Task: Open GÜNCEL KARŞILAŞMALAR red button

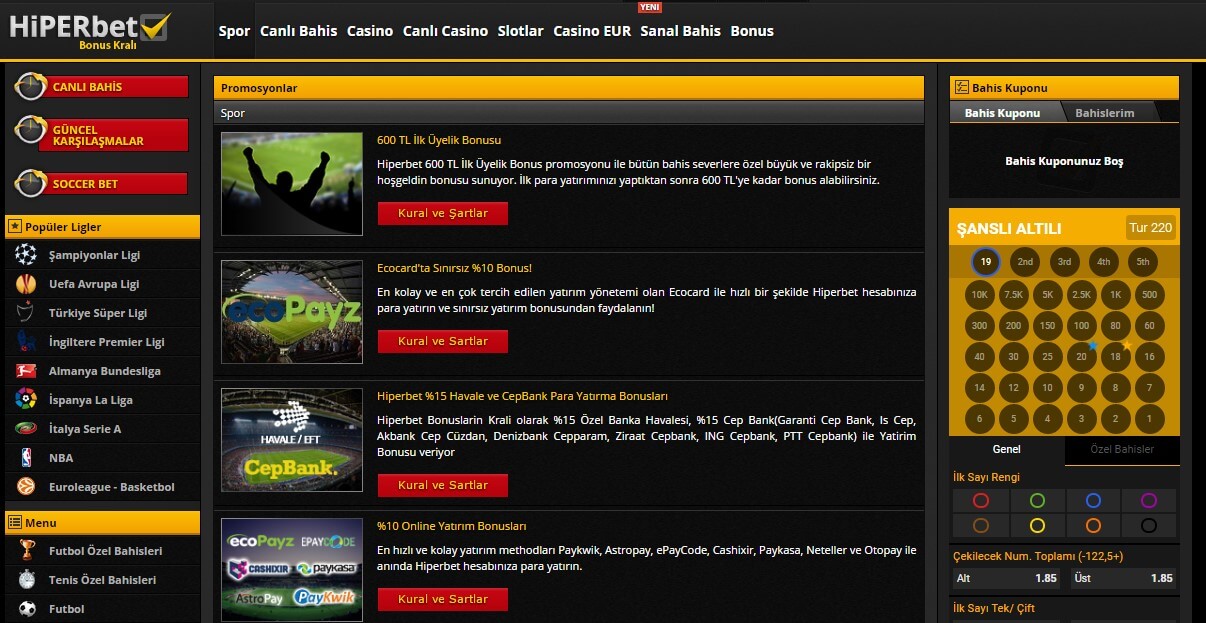Action: (x=102, y=135)
